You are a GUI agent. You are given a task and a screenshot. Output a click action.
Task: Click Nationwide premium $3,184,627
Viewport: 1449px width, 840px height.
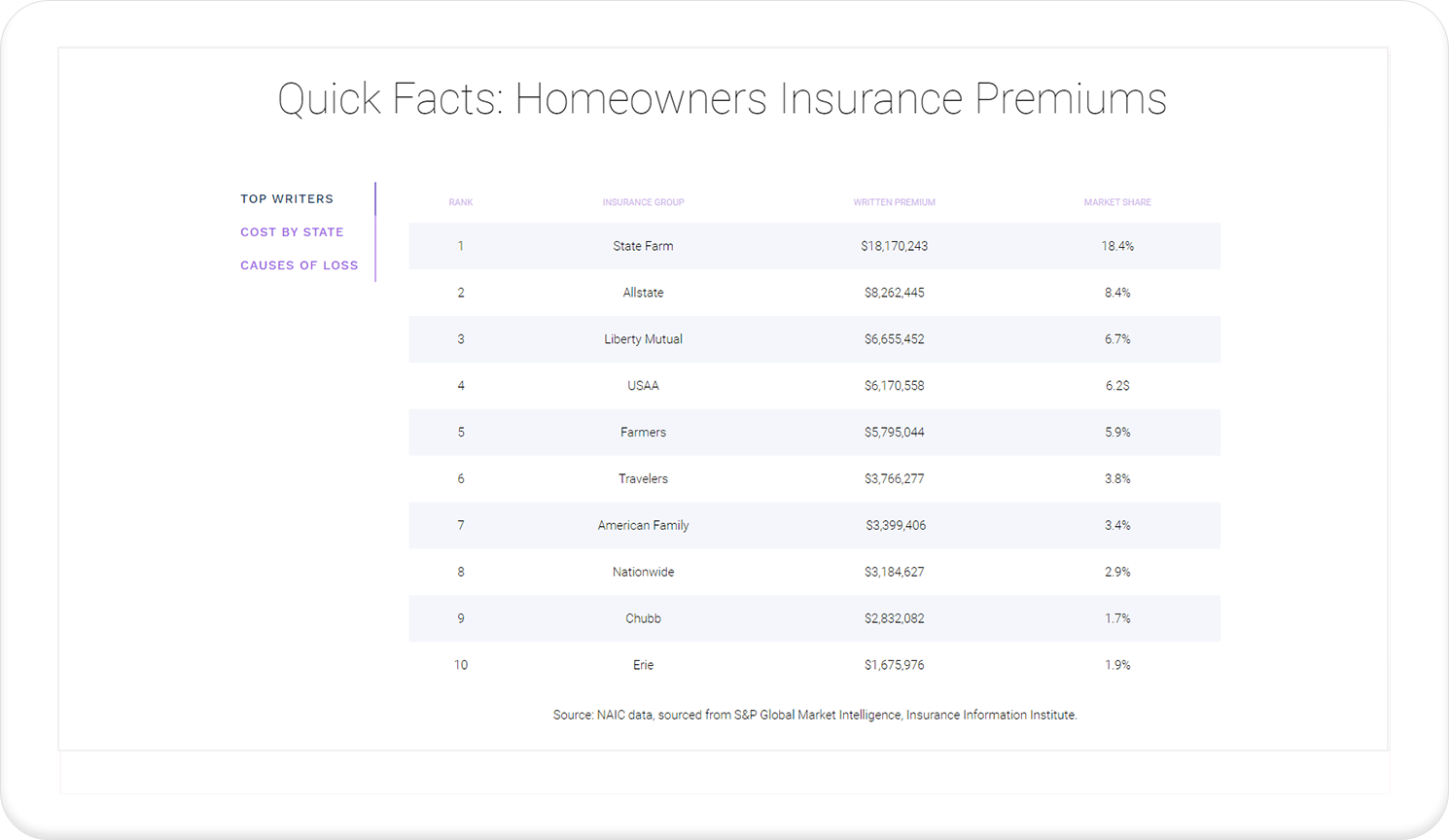[894, 573]
